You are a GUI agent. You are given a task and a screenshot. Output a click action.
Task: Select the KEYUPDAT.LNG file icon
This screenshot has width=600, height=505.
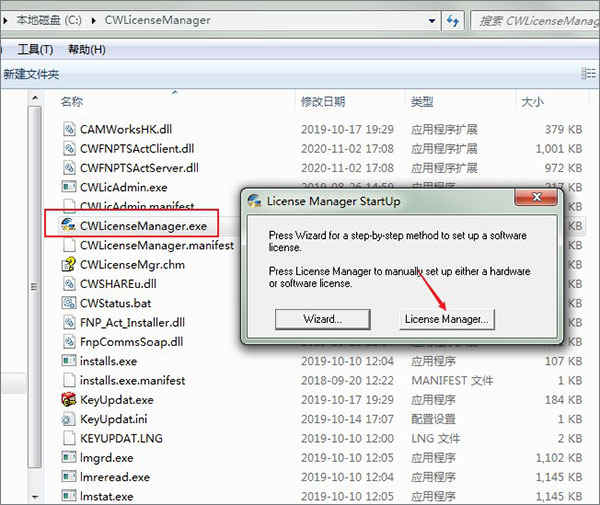point(69,438)
